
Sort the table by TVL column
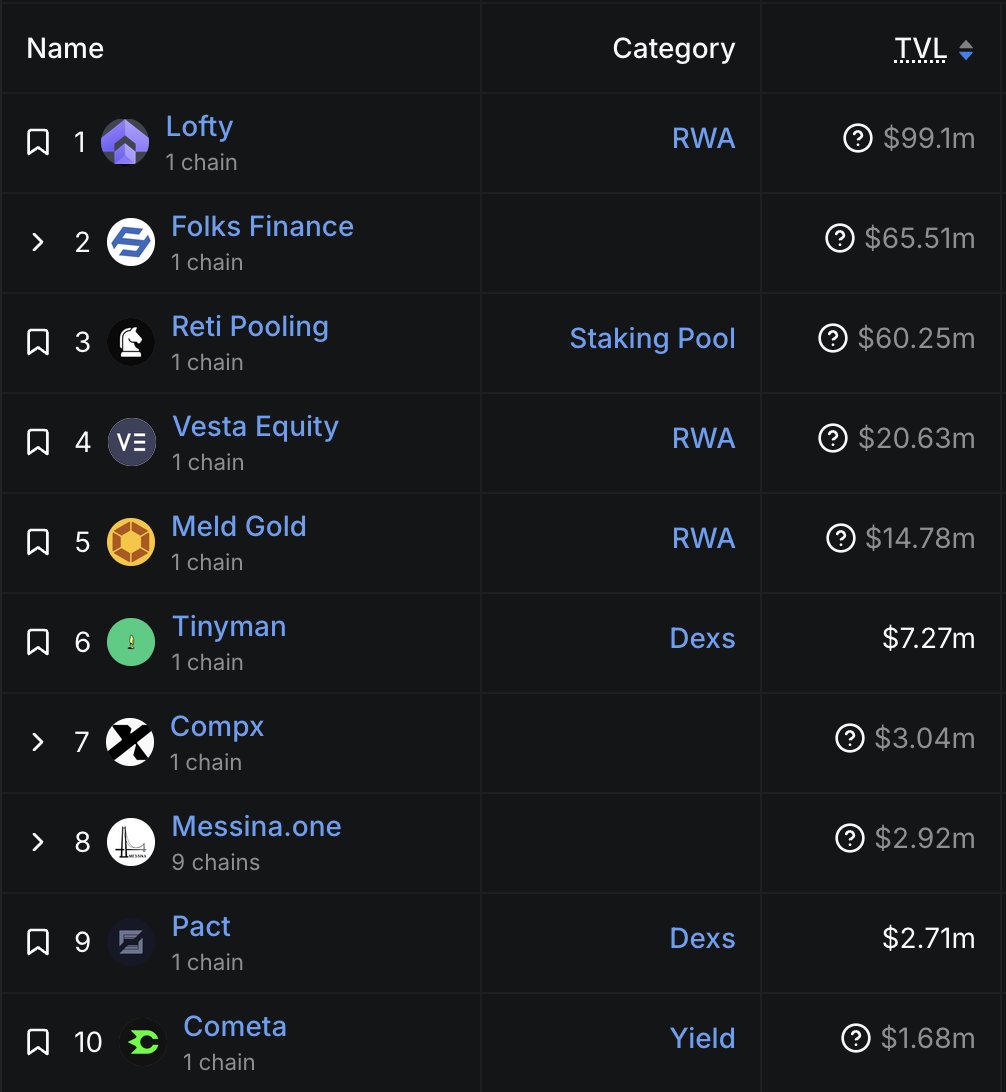click(920, 48)
